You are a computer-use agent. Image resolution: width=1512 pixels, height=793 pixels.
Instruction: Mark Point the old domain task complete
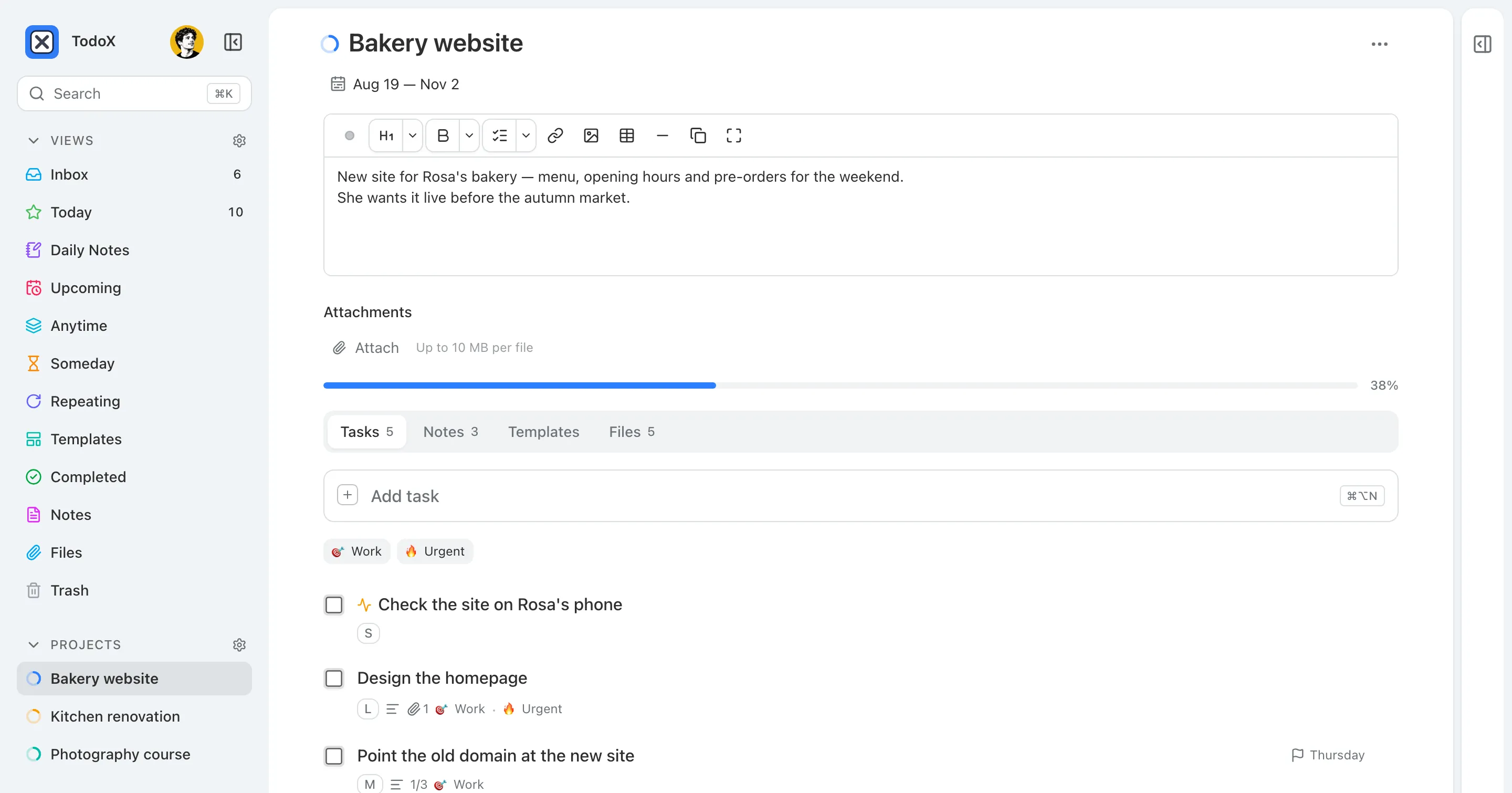(x=334, y=756)
